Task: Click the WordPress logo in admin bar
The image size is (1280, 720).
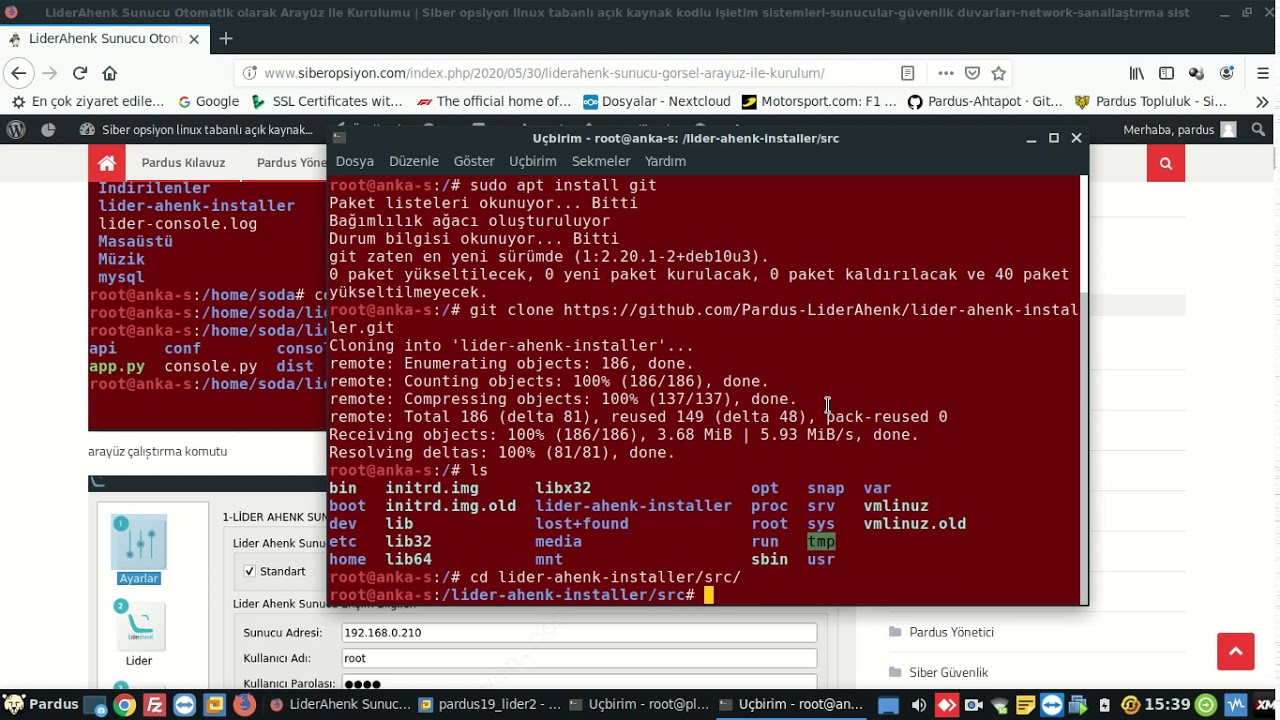Action: [x=16, y=130]
